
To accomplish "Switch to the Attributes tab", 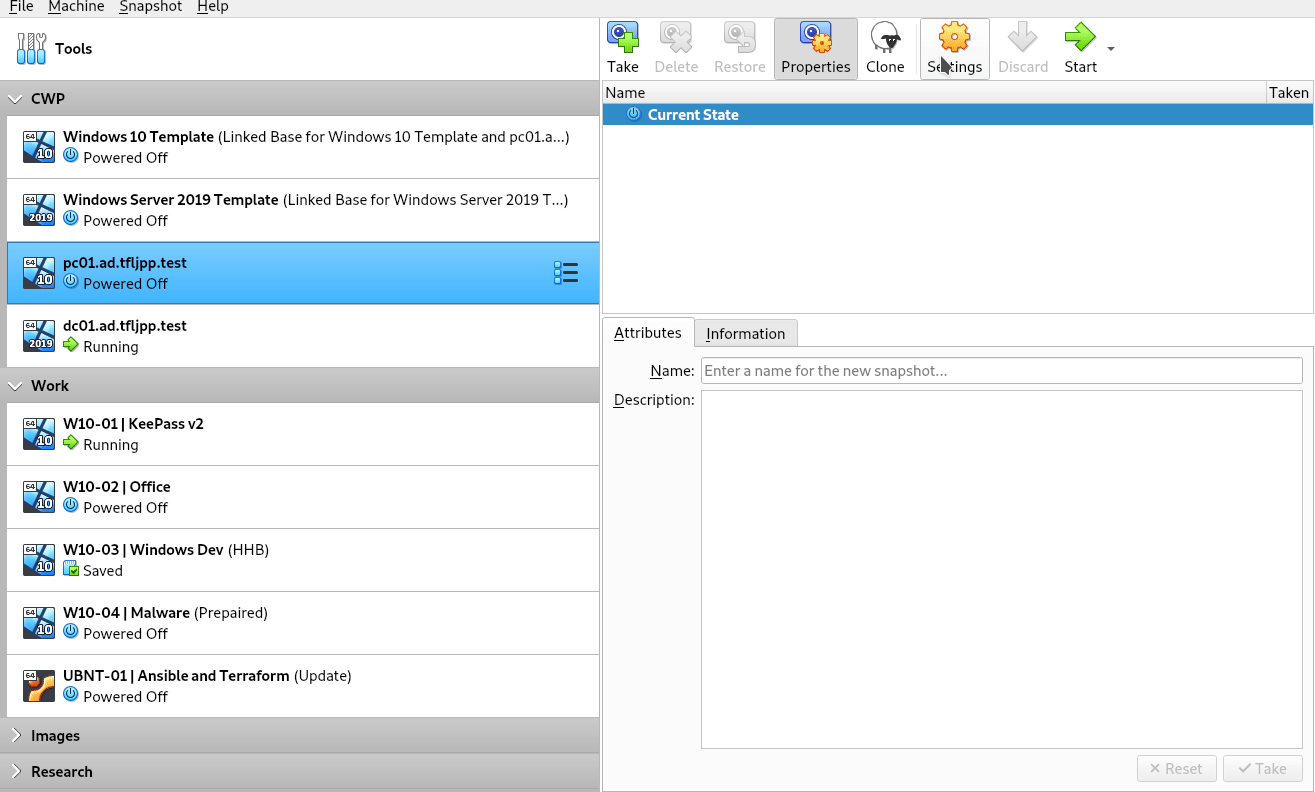I will pos(648,333).
